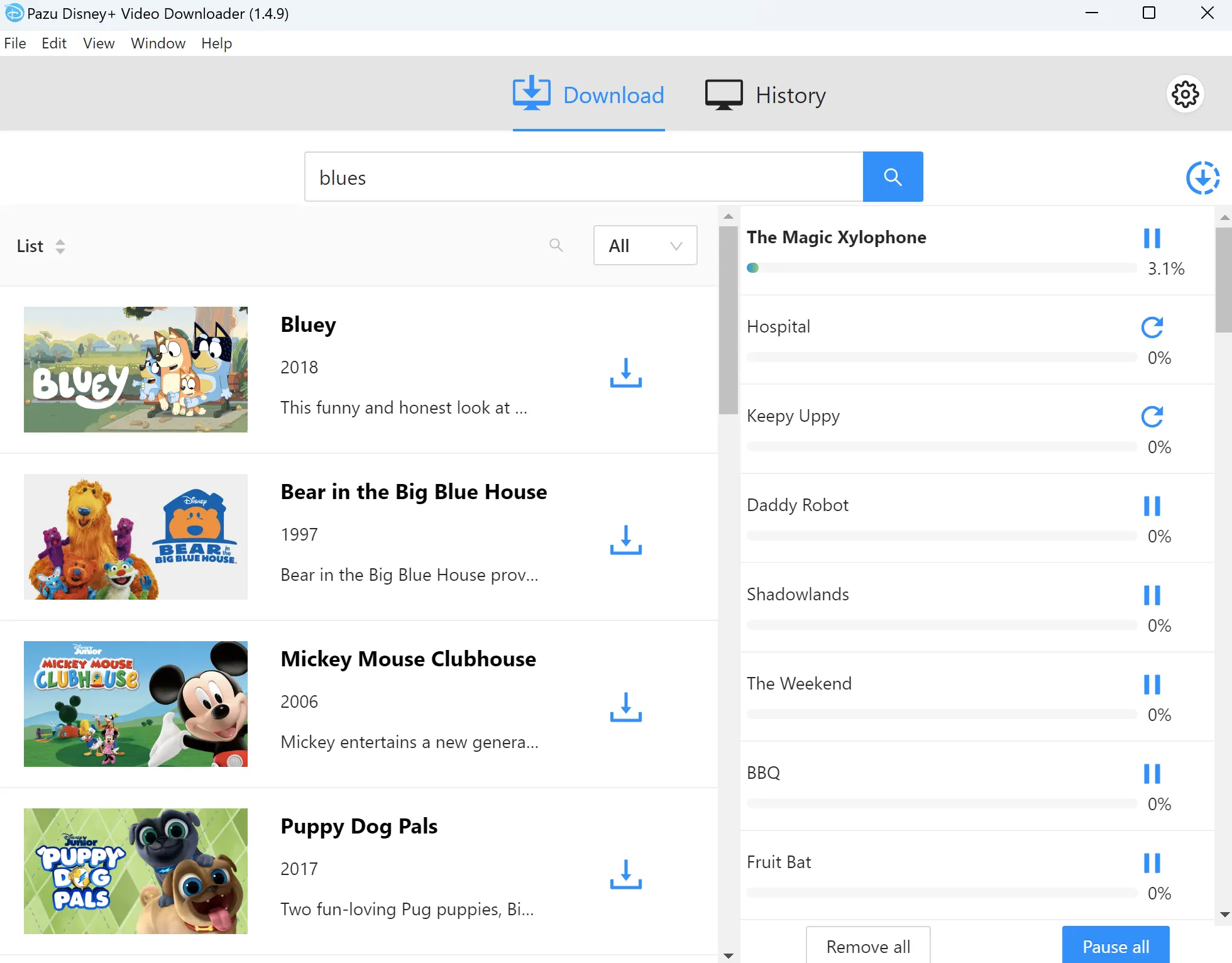This screenshot has height=963, width=1232.
Task: Click Pause all button
Action: (x=1116, y=945)
